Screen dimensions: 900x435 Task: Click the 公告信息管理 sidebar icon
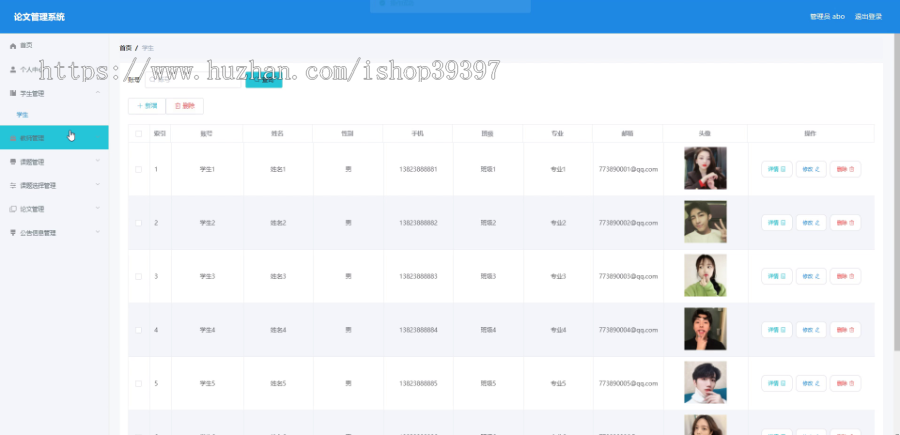click(13, 232)
